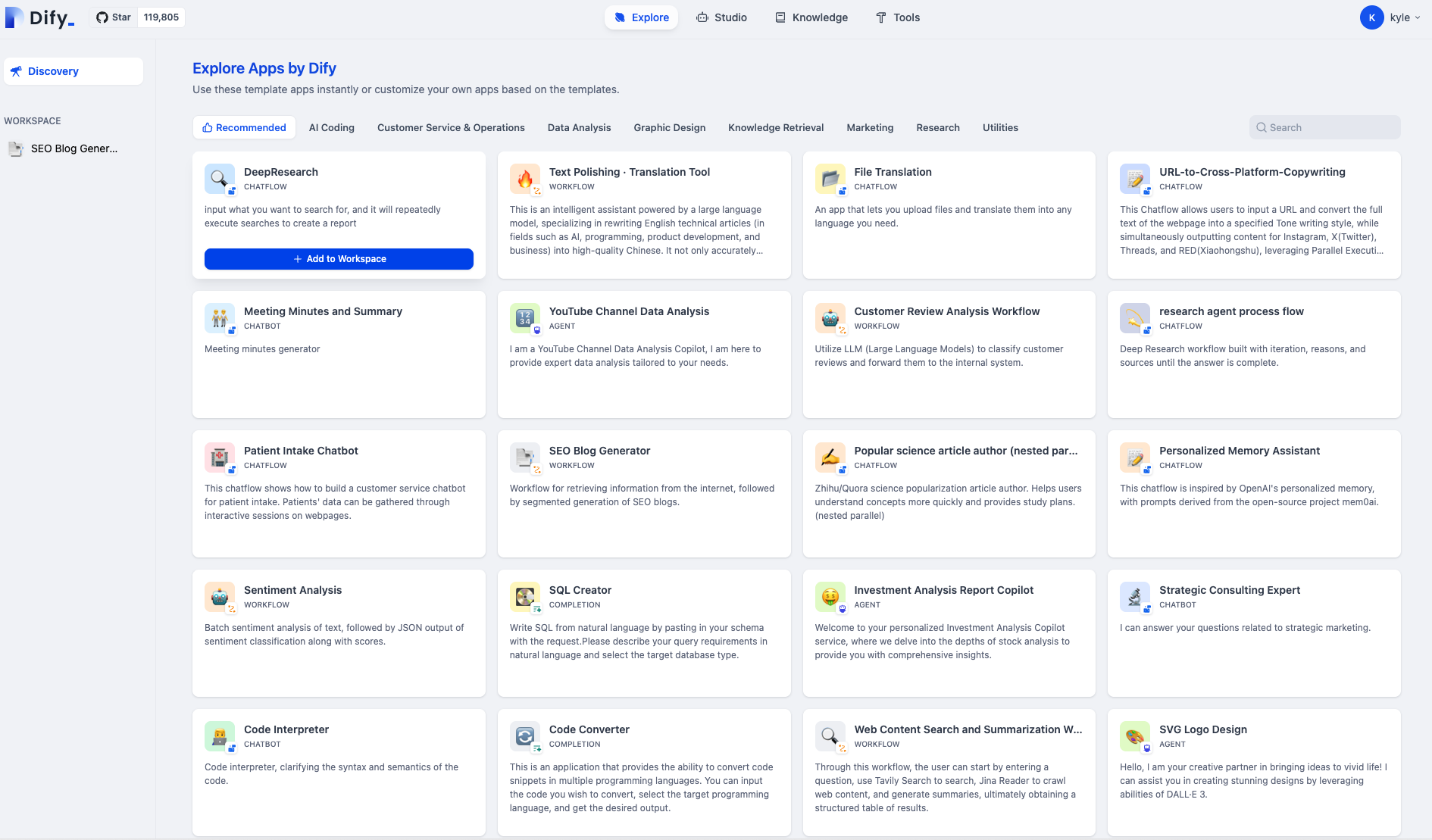The height and width of the screenshot is (840, 1432).
Task: Open the Knowledge section
Action: [811, 17]
